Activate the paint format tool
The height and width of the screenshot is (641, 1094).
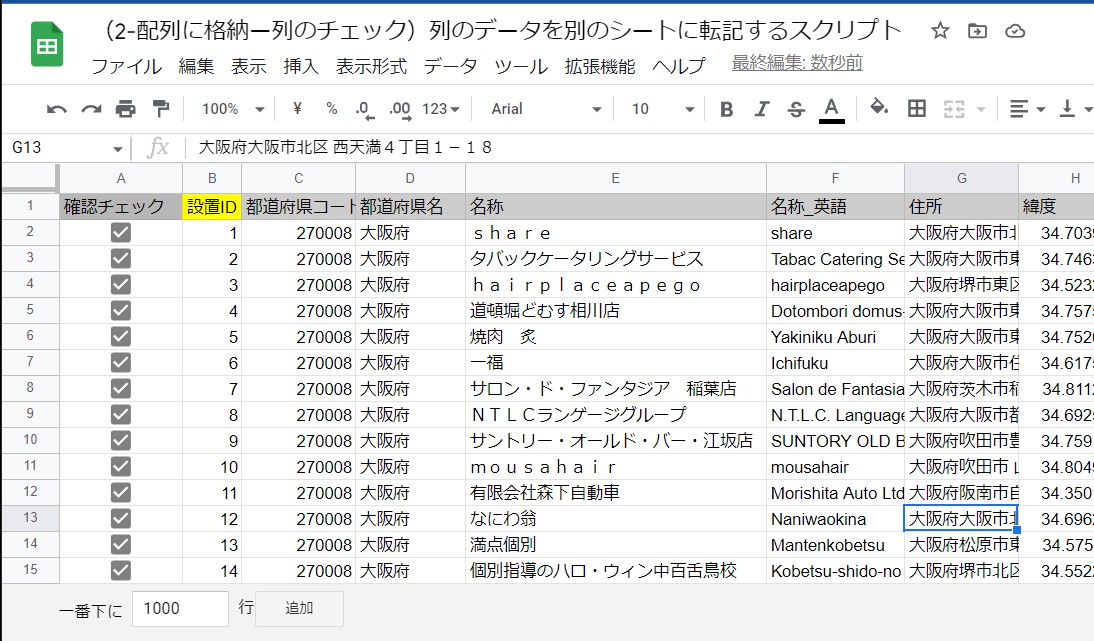click(160, 109)
